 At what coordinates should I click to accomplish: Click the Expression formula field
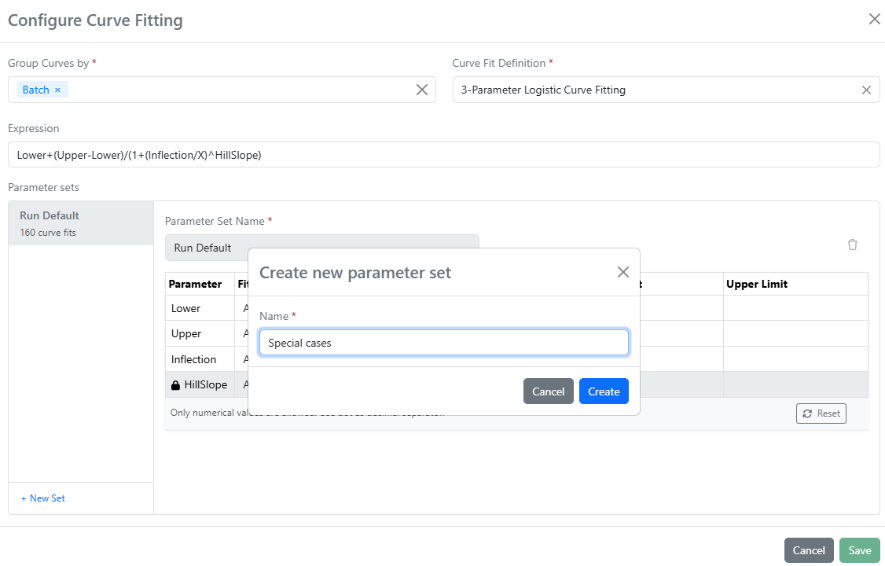444,155
